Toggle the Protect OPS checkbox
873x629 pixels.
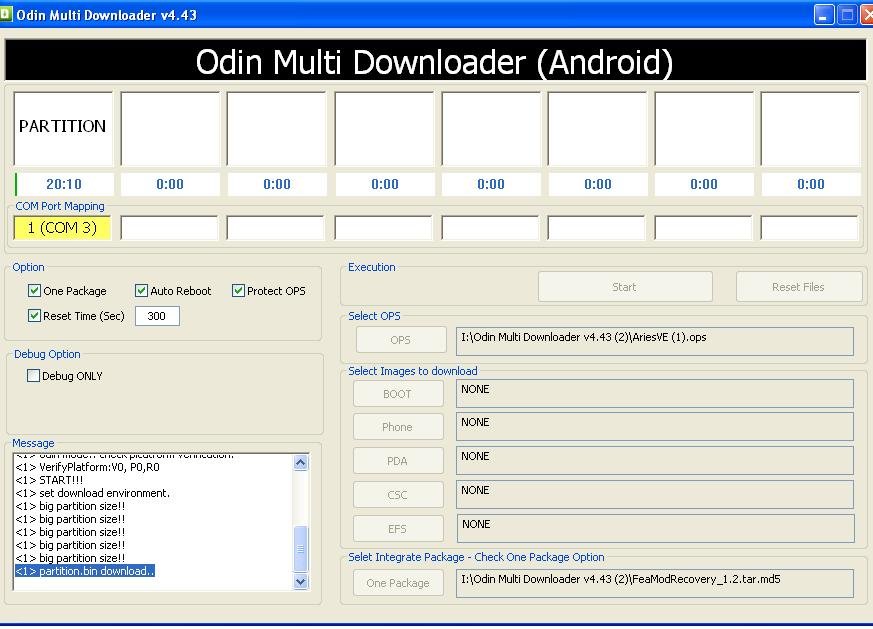coord(238,291)
